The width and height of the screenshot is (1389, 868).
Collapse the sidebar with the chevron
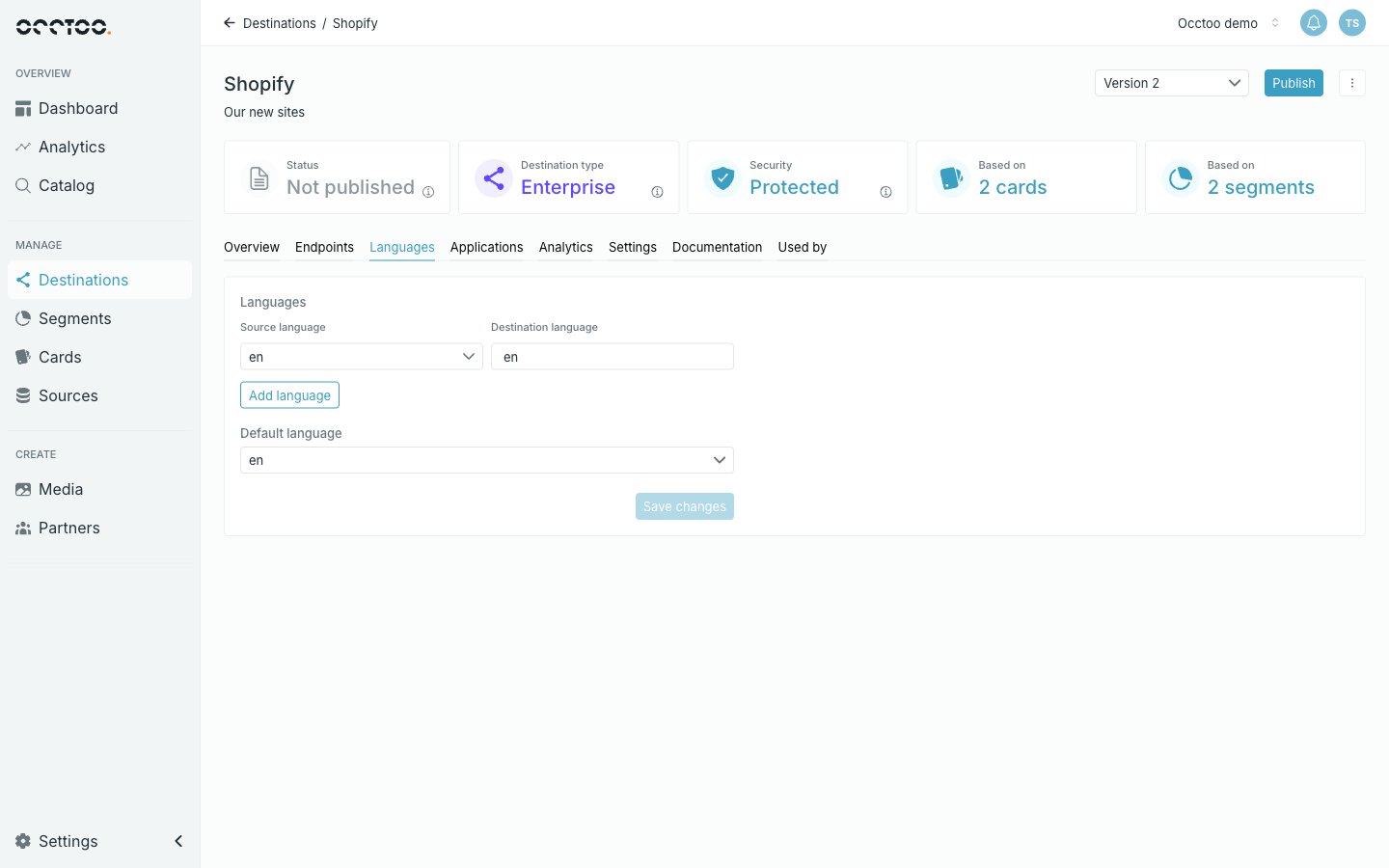[x=178, y=841]
